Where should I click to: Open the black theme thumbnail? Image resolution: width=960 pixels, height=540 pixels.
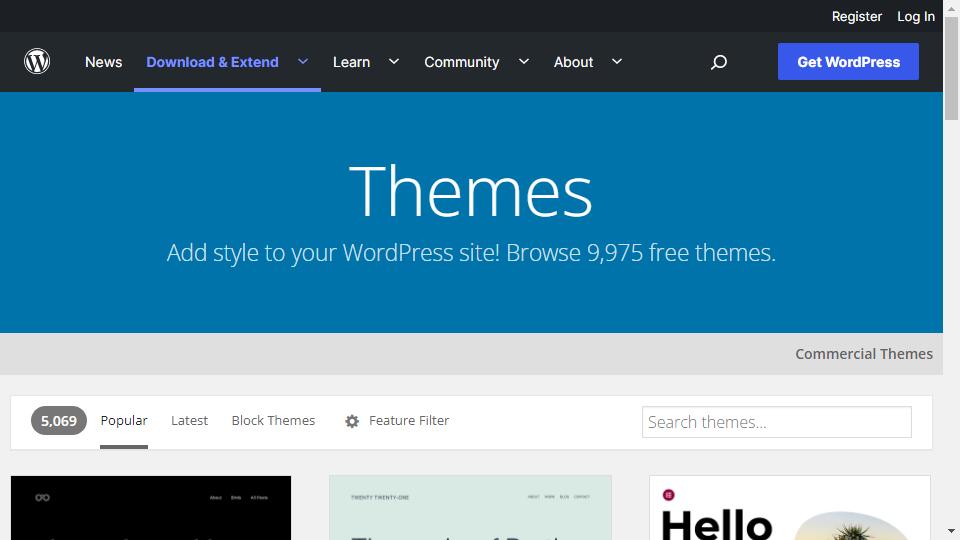[x=151, y=508]
